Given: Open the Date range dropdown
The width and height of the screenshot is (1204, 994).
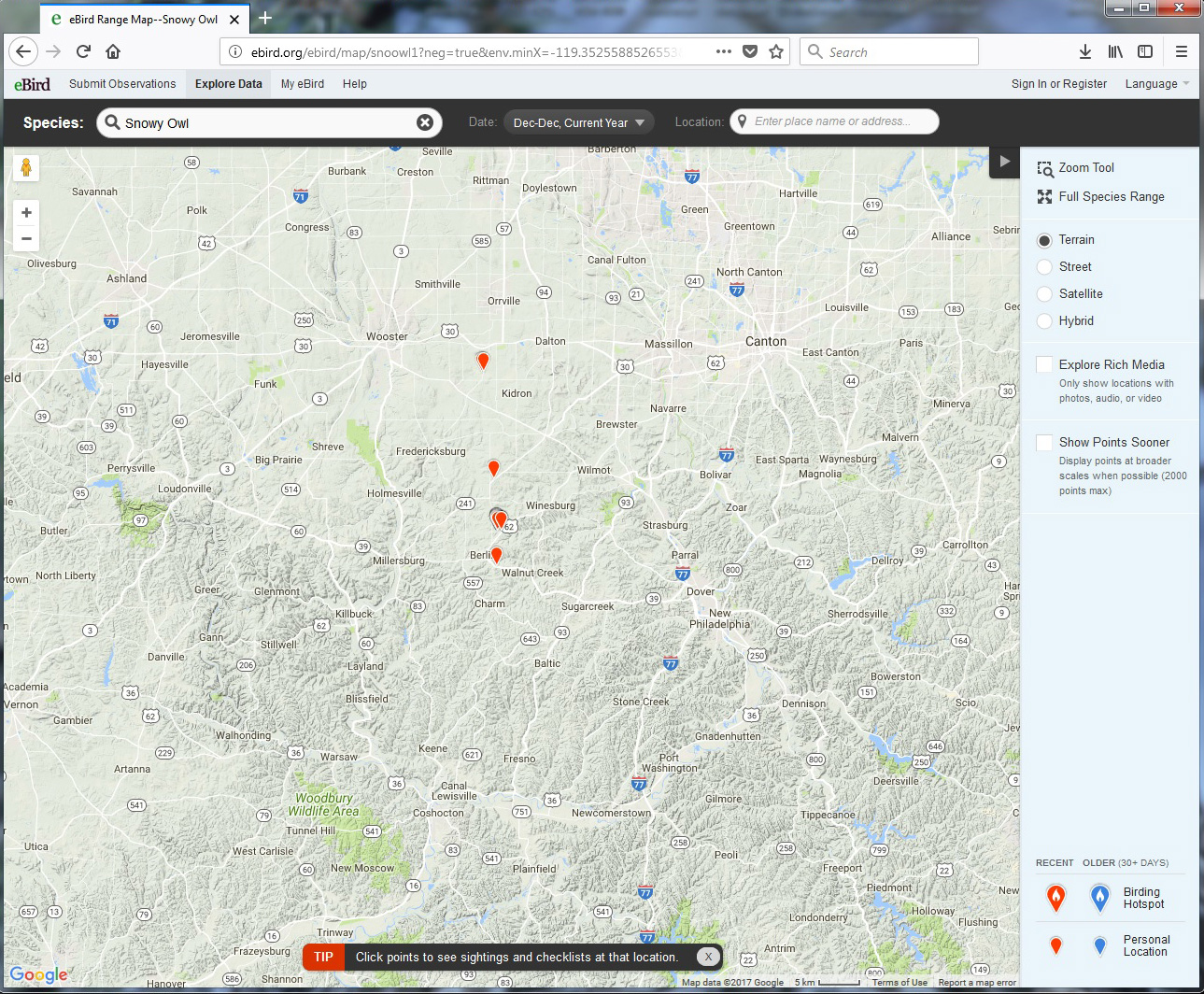Looking at the screenshot, I should (579, 122).
